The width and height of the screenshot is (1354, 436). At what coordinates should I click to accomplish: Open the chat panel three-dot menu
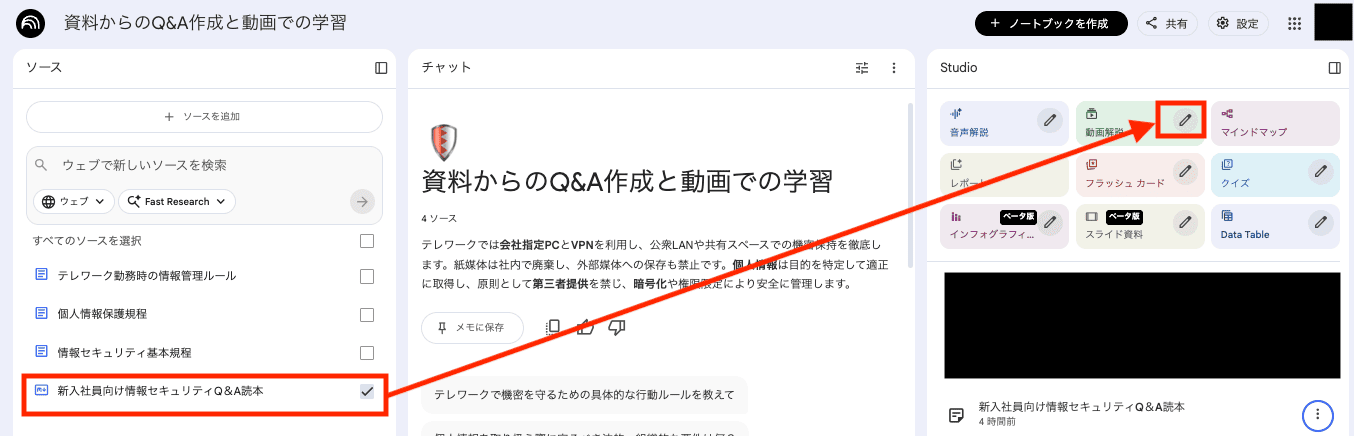[894, 68]
